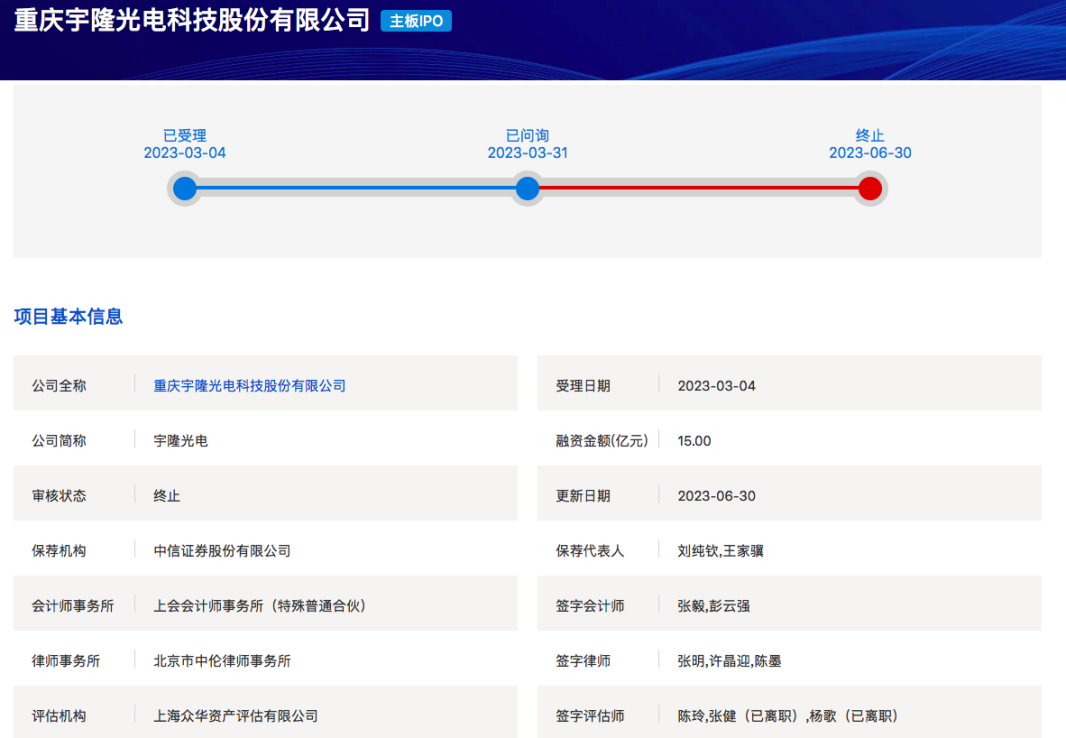Click the 公司简称 field label
The image size is (1066, 738).
coord(59,441)
